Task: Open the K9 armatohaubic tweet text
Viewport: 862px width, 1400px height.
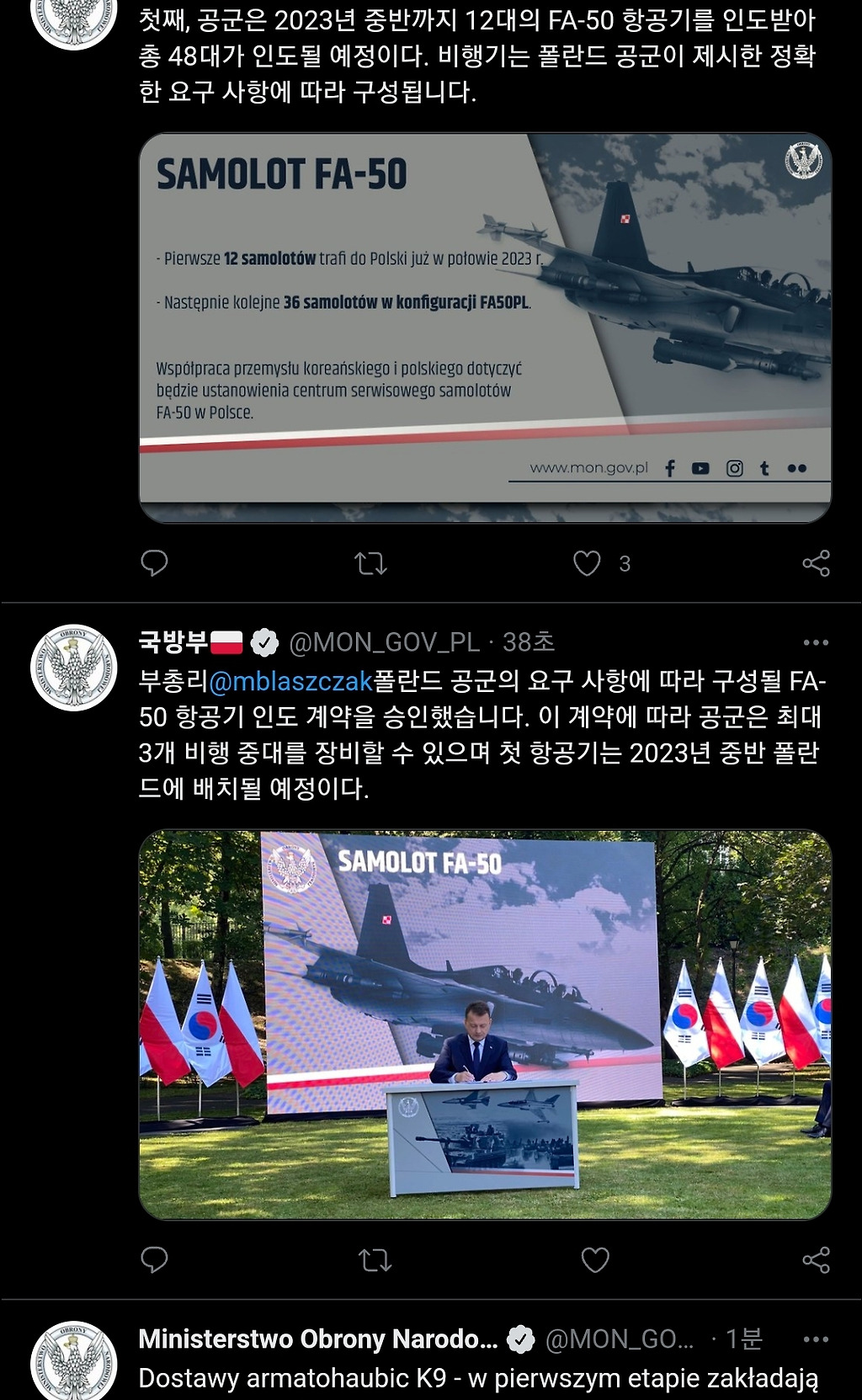Action: click(x=478, y=1378)
